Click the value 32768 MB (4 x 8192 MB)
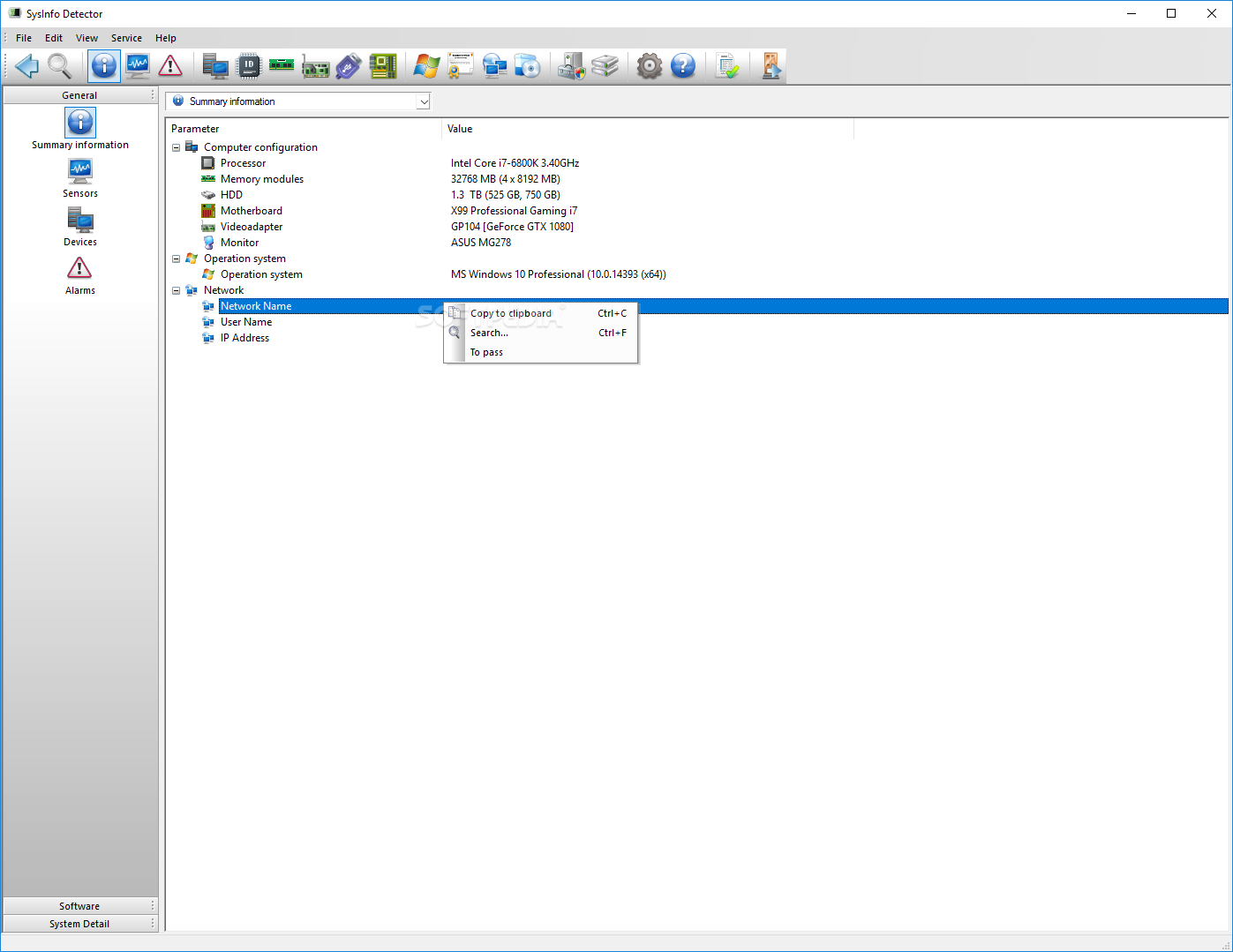Screen dimensions: 1233x952 [x=505, y=179]
